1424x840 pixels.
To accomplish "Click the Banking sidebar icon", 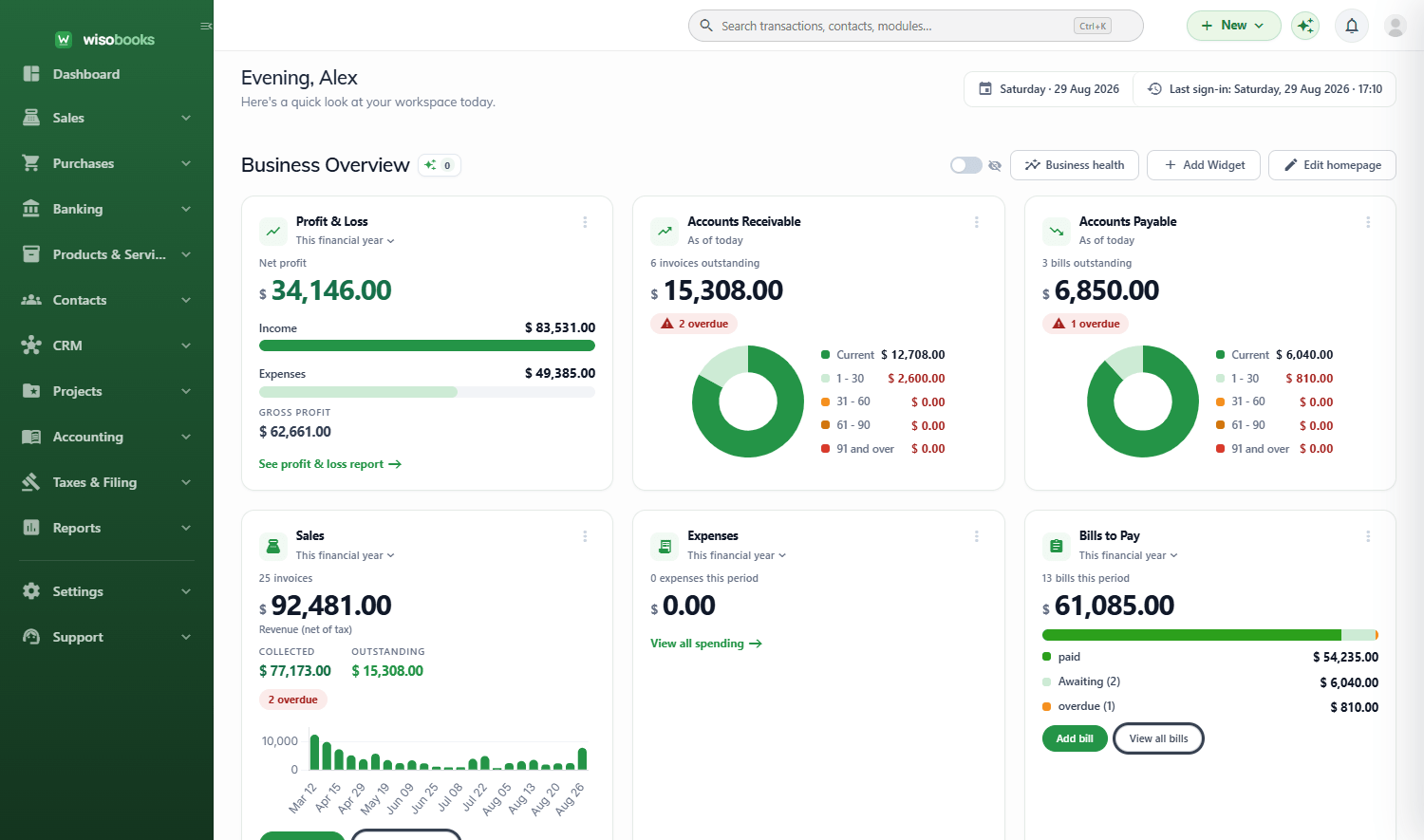I will click(x=31, y=209).
